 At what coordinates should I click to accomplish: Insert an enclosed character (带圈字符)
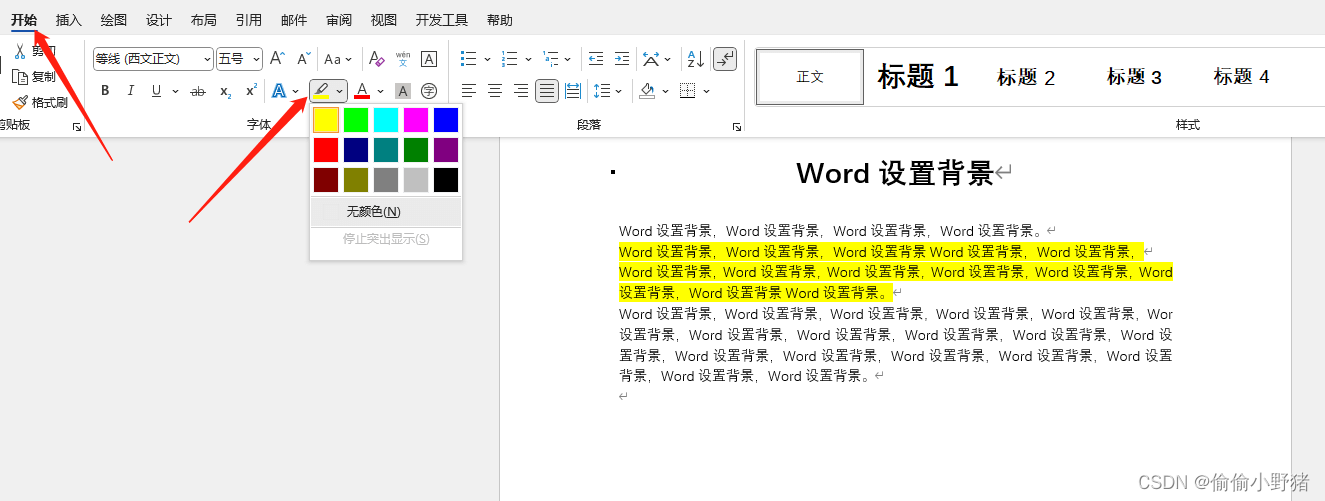429,91
